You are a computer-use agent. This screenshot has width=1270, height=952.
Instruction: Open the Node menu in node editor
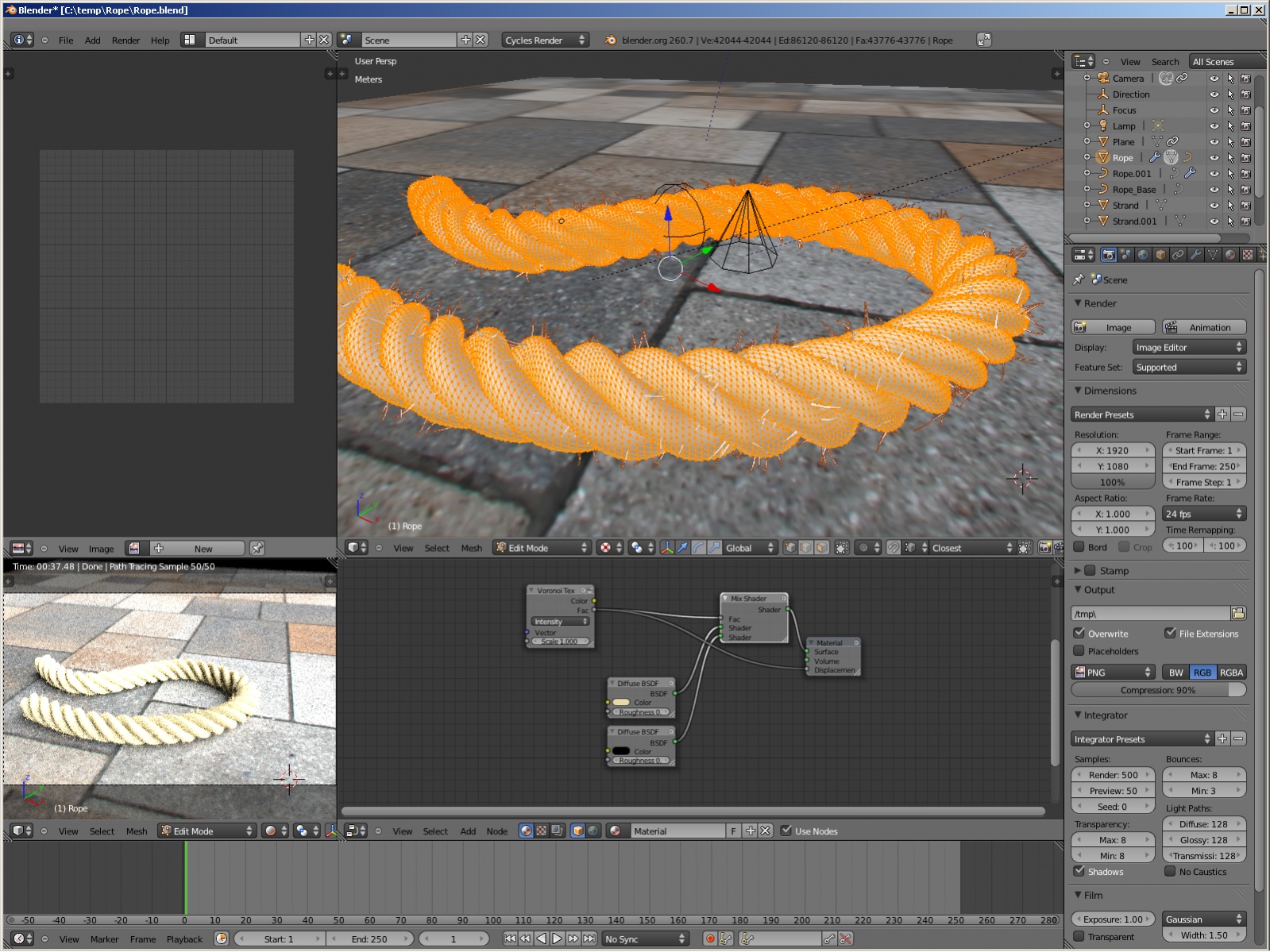click(x=496, y=831)
